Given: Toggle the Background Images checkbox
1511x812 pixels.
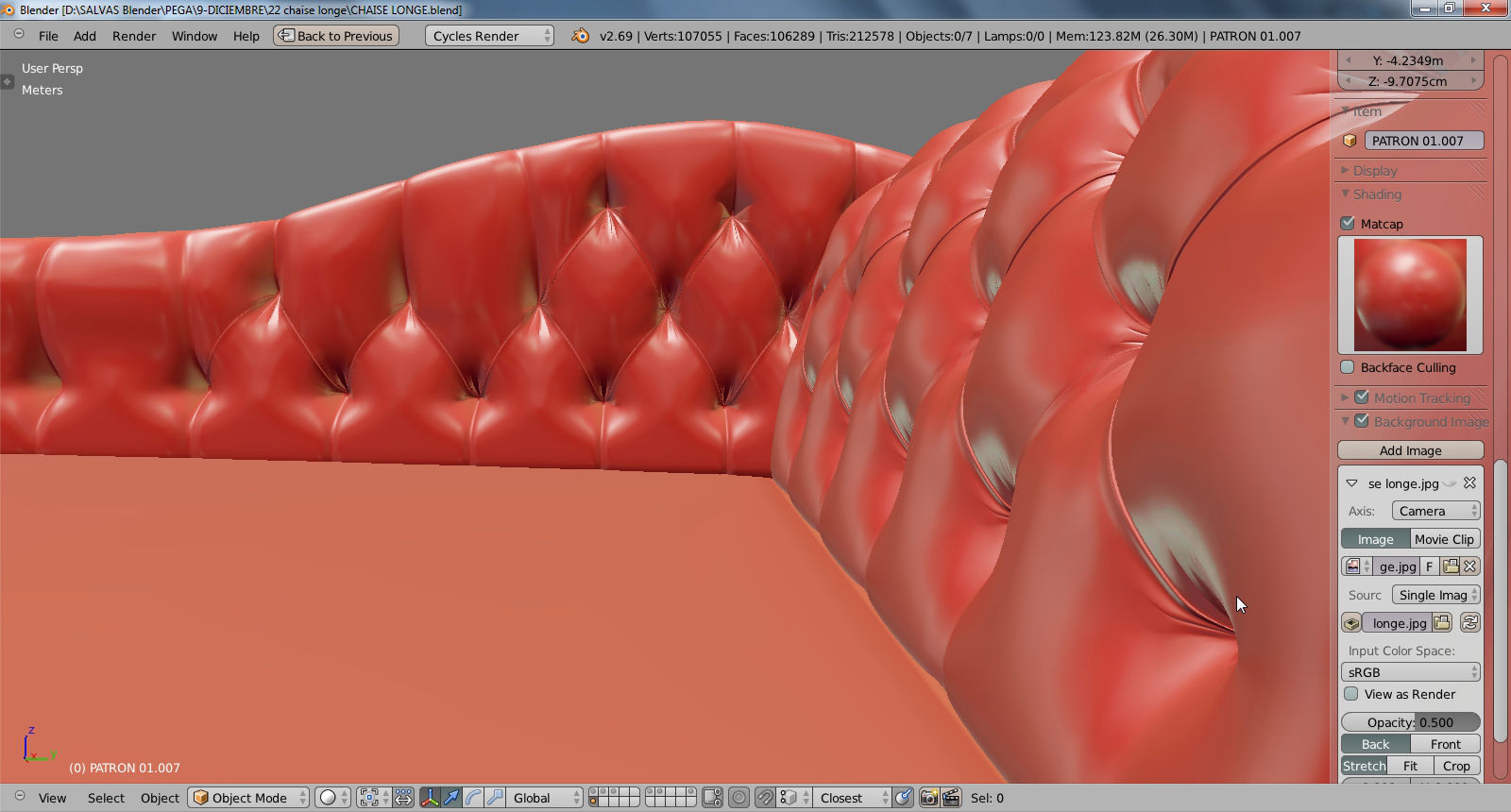Looking at the screenshot, I should coord(1362,421).
